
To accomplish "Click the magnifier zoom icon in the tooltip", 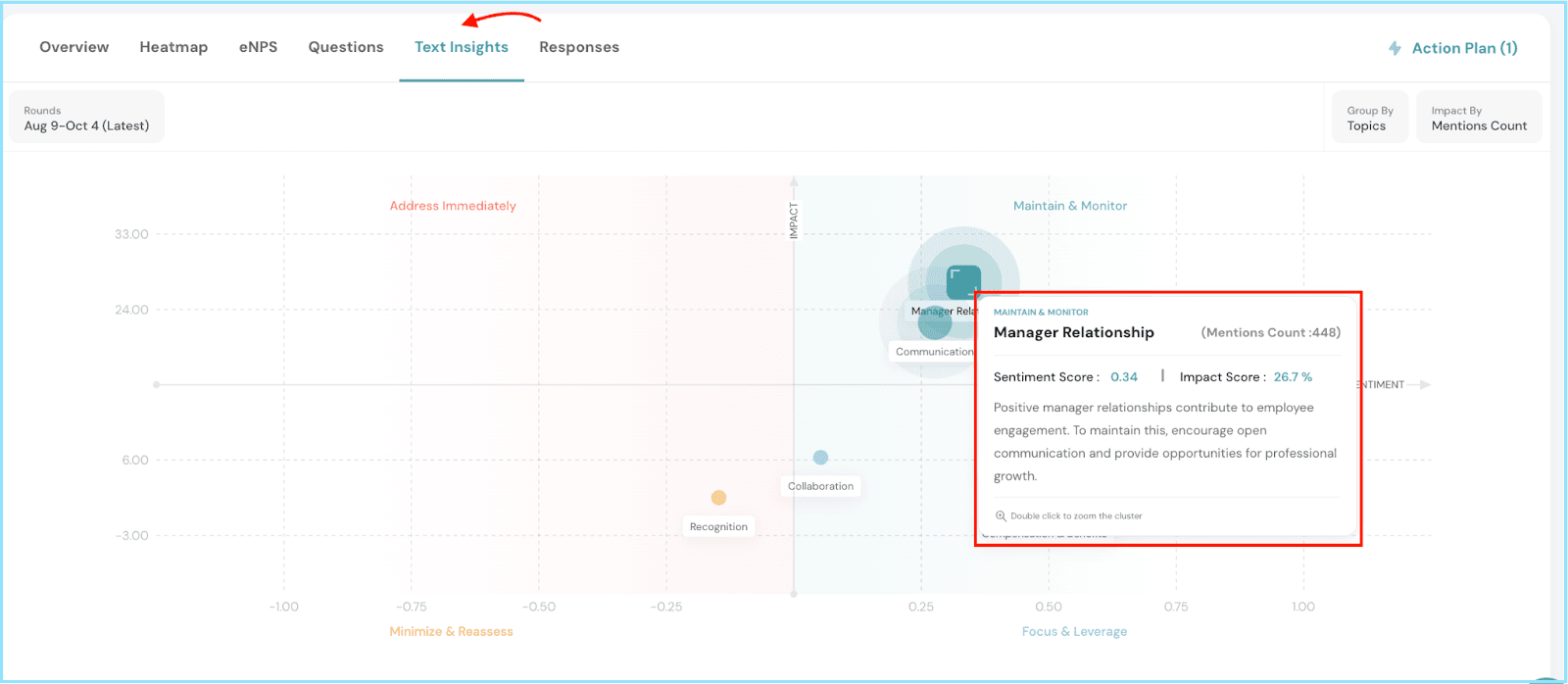I will pyautogui.click(x=1001, y=516).
